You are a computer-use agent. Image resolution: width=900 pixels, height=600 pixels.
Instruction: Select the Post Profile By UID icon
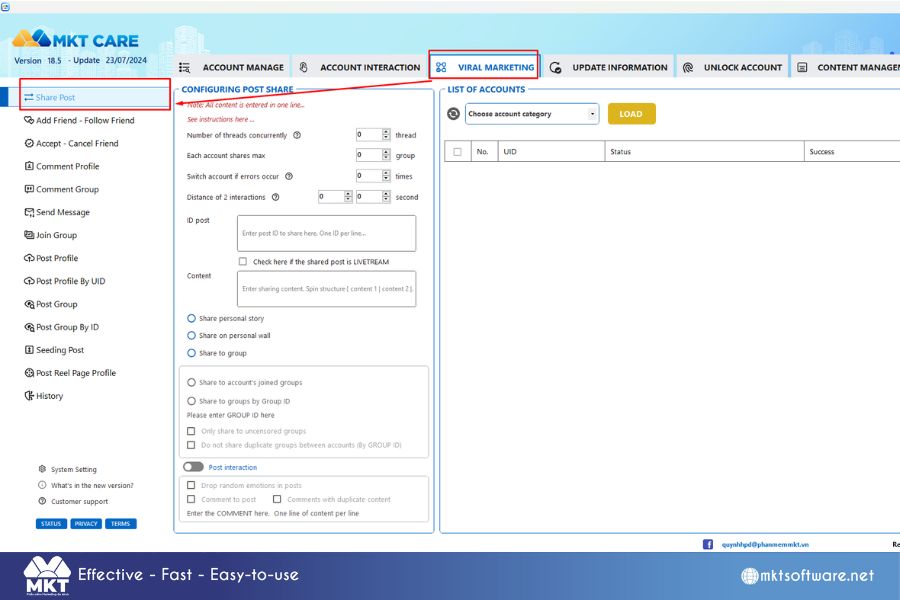(29, 281)
